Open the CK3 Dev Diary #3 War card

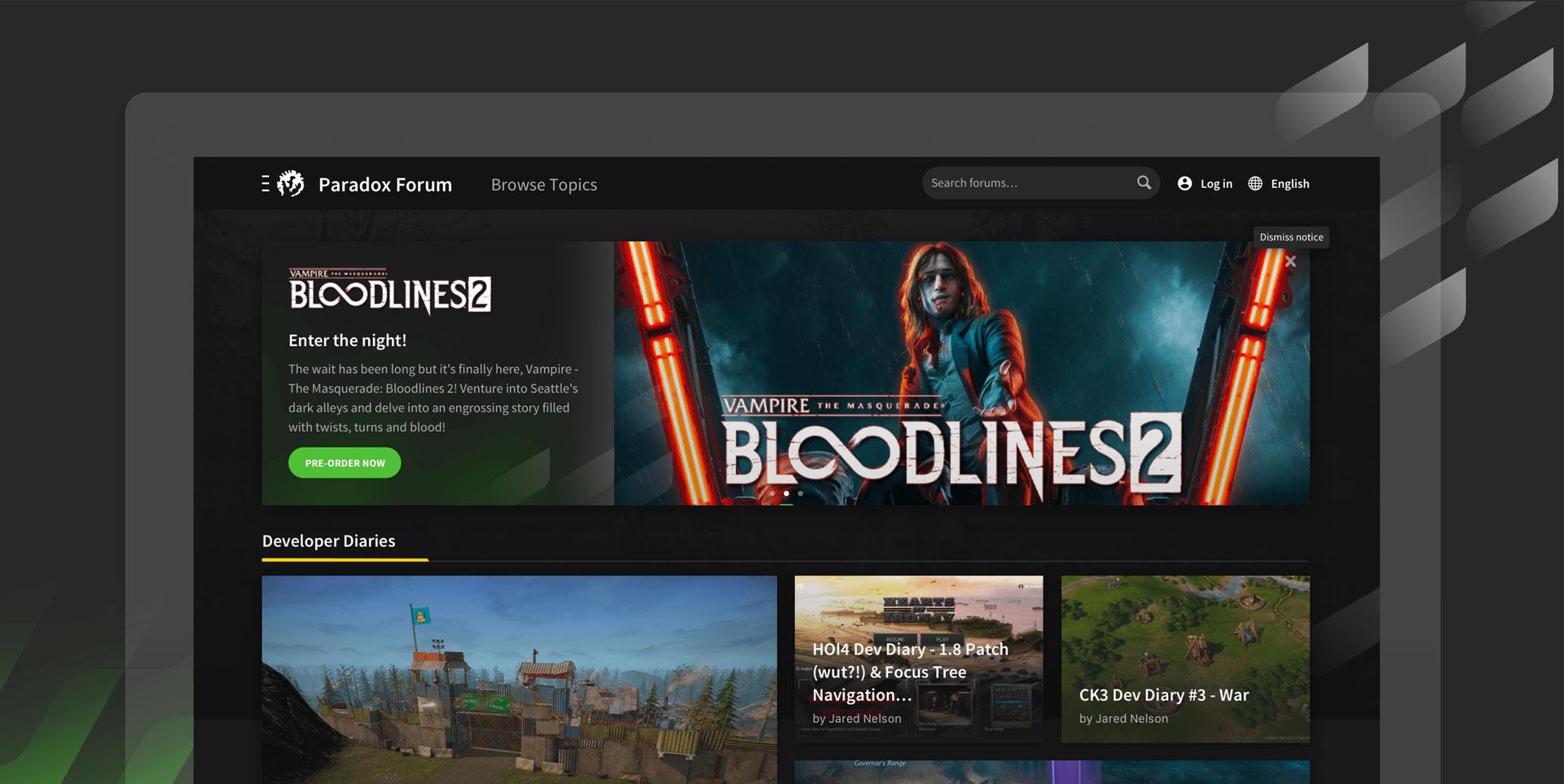tap(1185, 659)
